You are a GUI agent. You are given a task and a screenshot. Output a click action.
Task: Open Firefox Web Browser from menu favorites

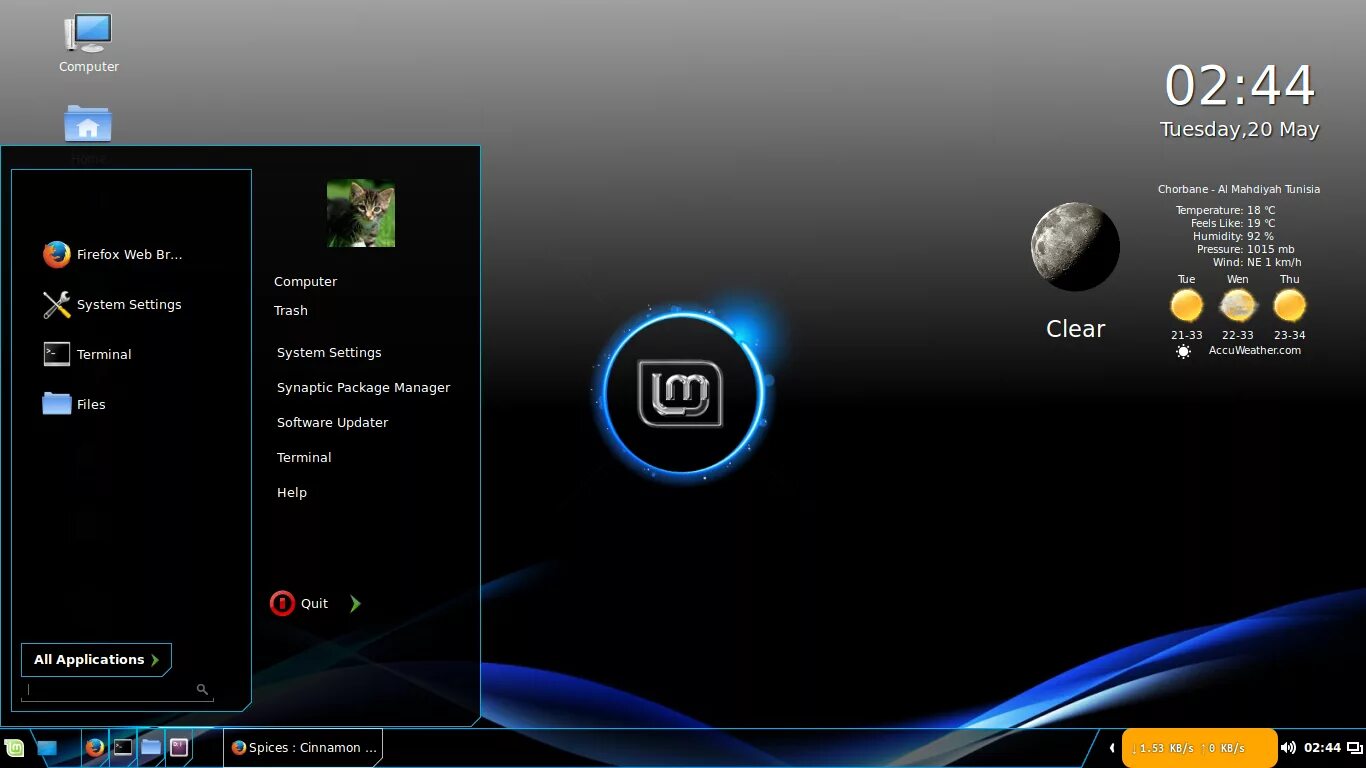[113, 254]
